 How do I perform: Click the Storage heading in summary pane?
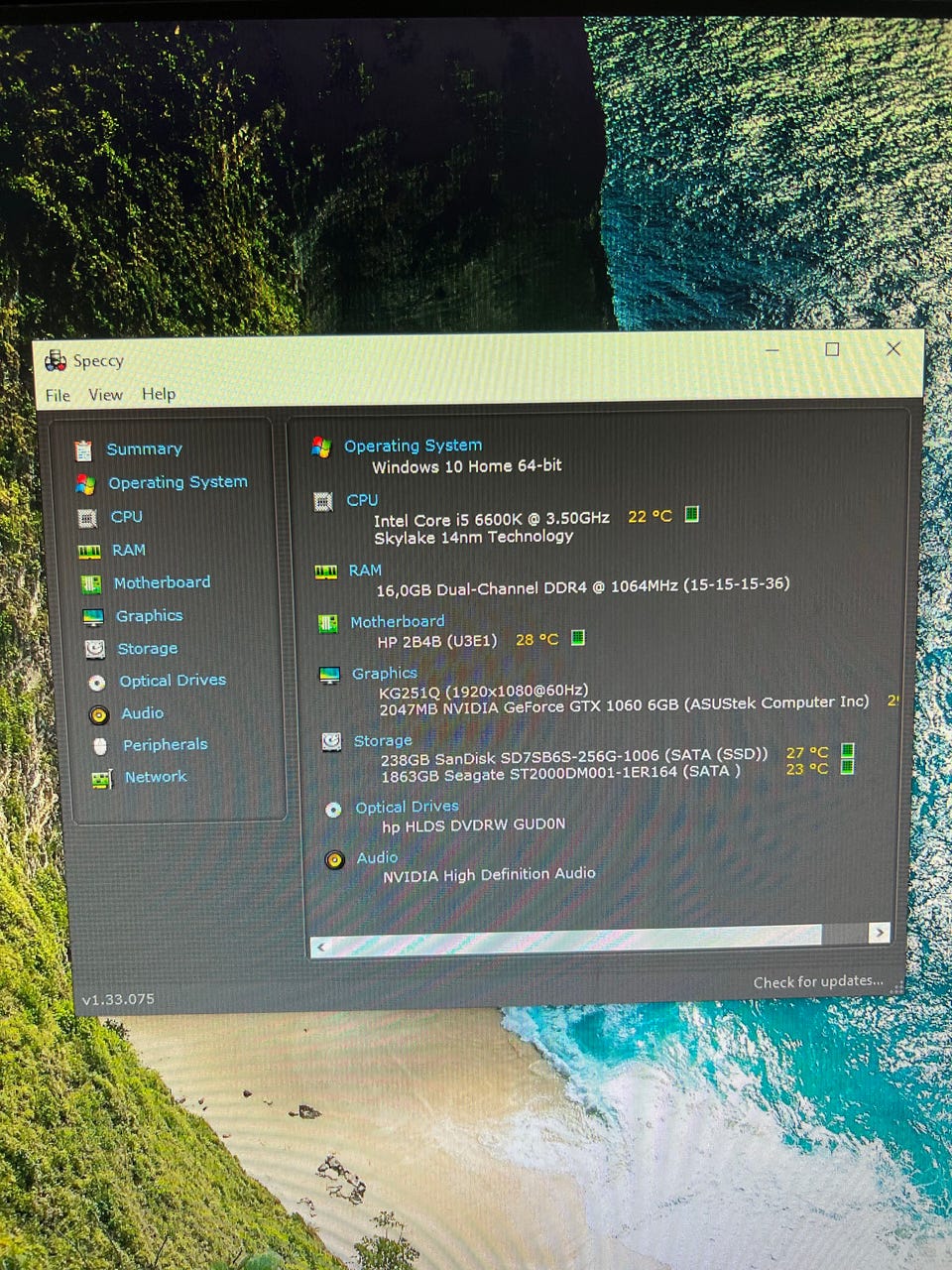(x=383, y=741)
